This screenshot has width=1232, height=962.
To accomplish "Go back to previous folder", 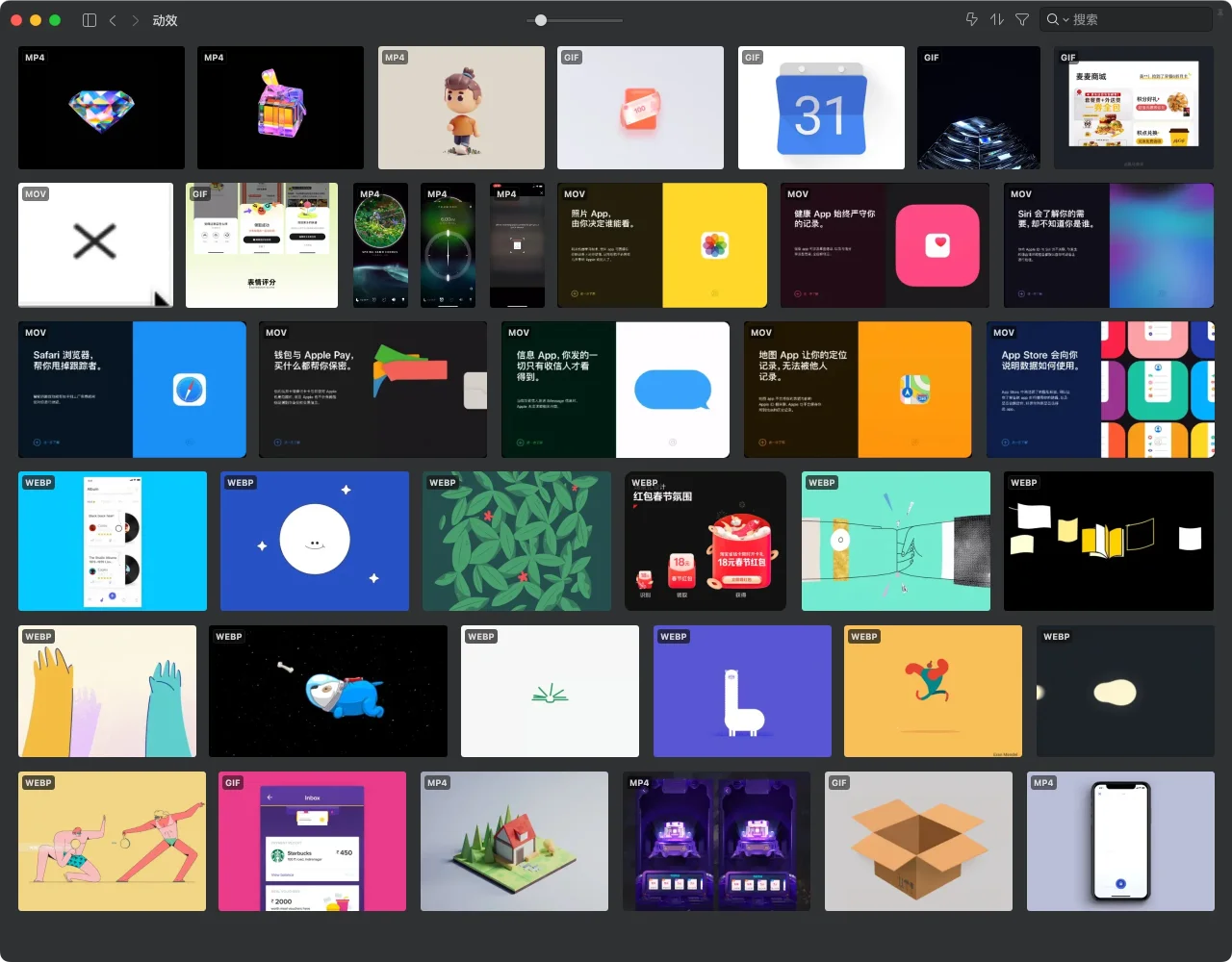I will tap(113, 20).
